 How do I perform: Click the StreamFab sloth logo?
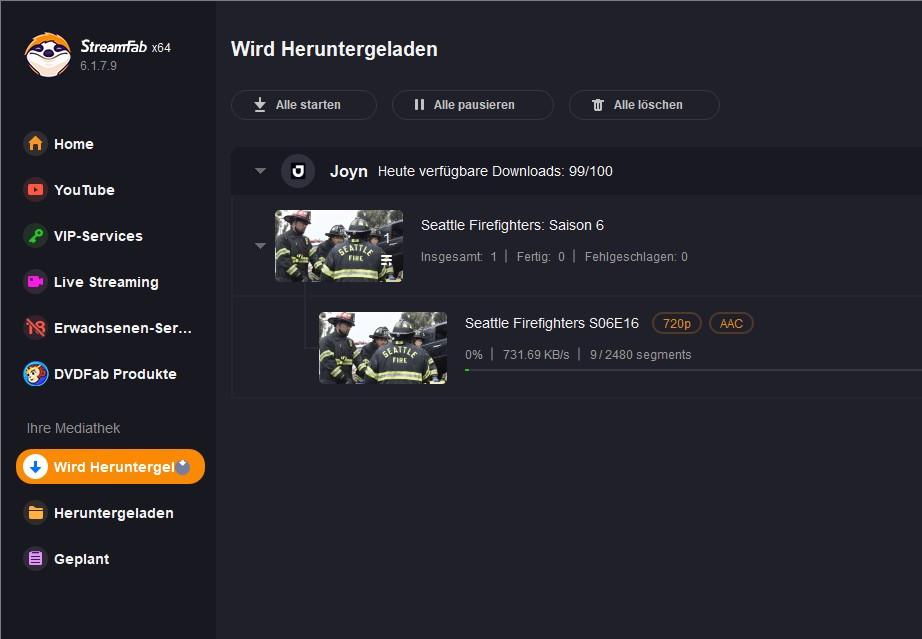tap(48, 55)
